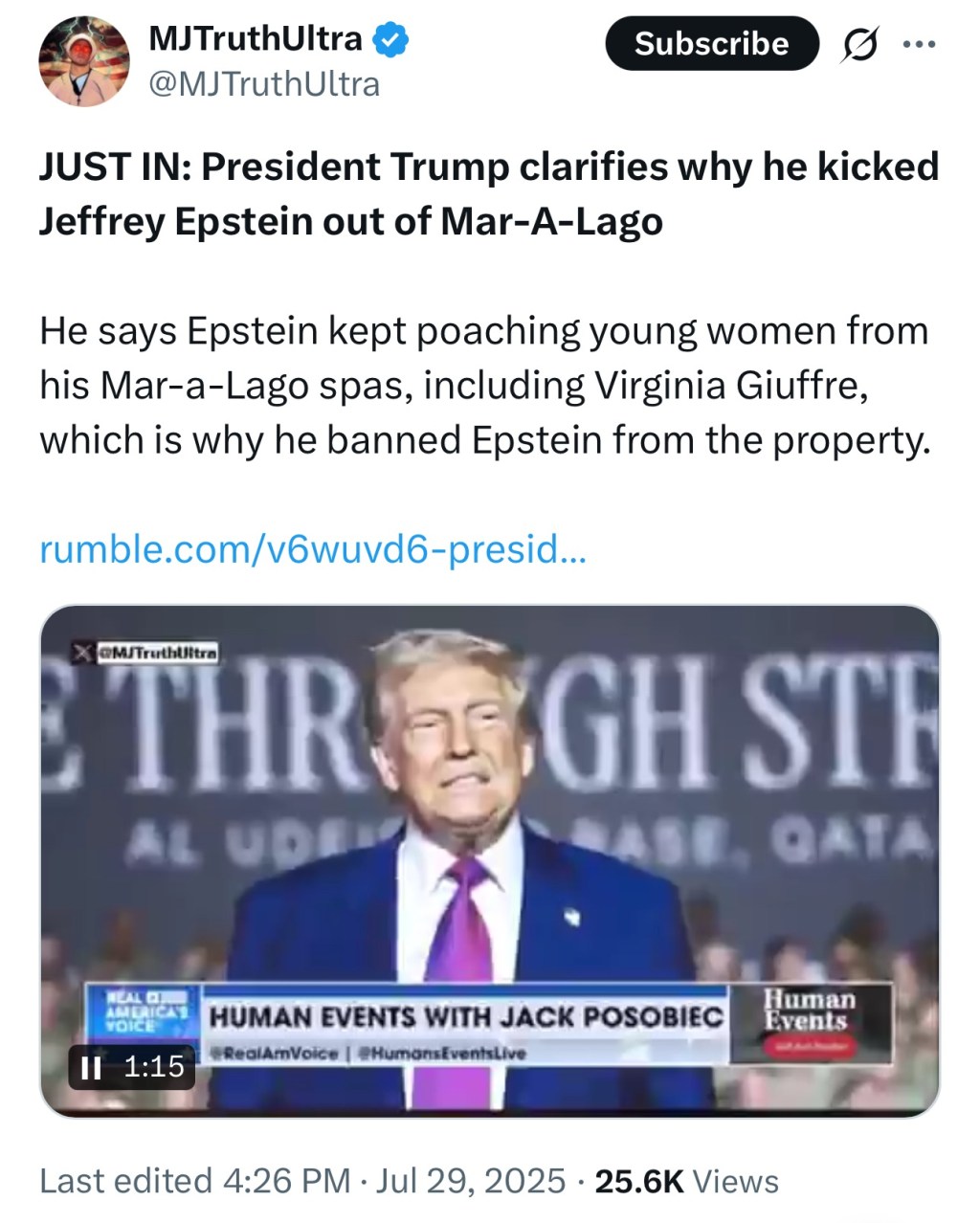Open the @MJTruthUltra handle below the name
The height and width of the screenshot is (1223, 980).
[x=264, y=84]
